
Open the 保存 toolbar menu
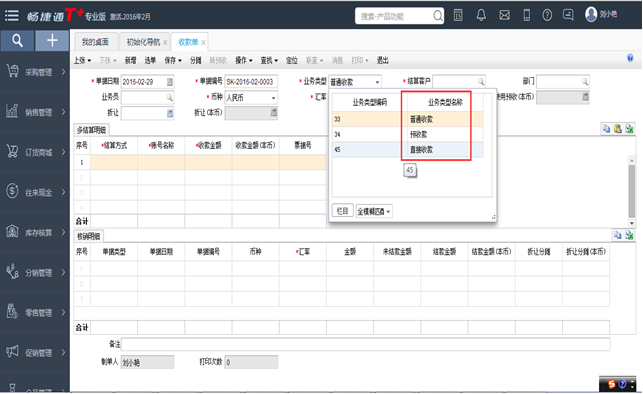coord(173,60)
